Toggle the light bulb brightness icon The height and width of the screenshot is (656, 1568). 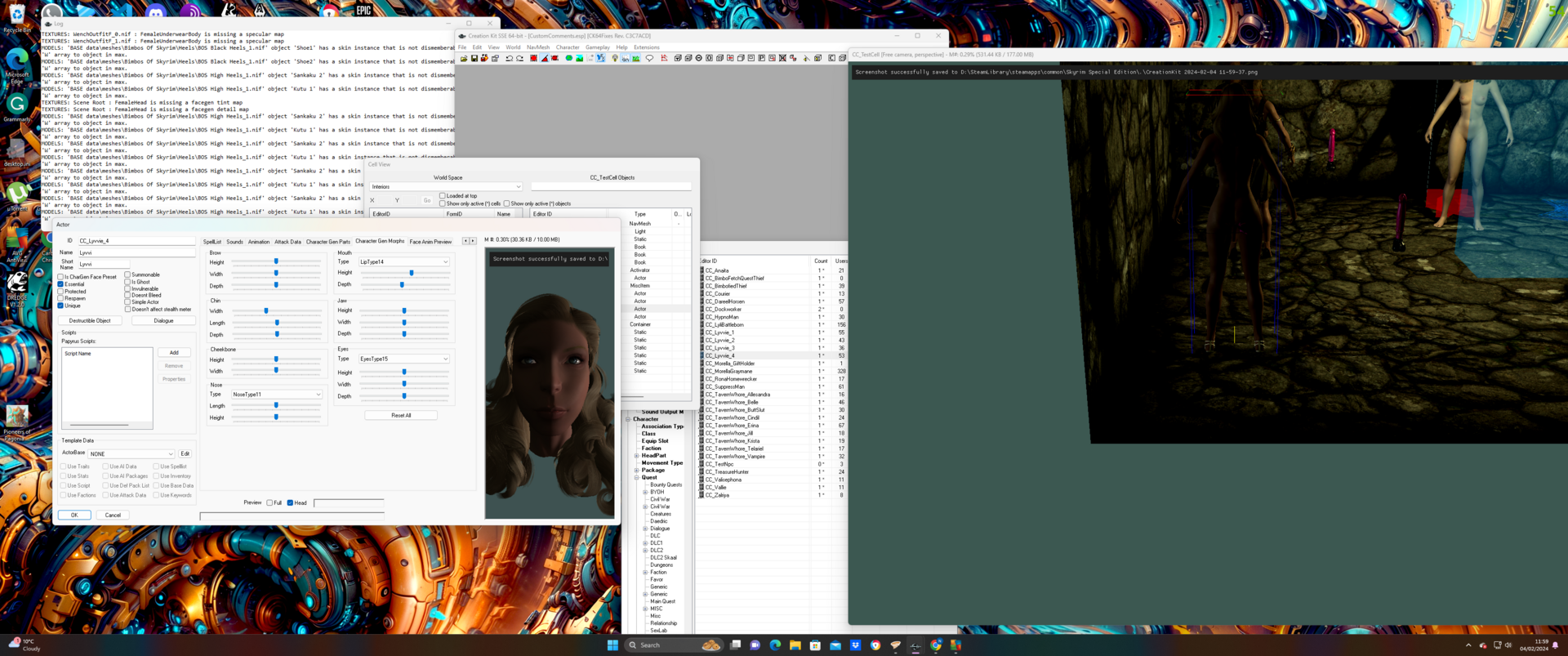tap(614, 58)
